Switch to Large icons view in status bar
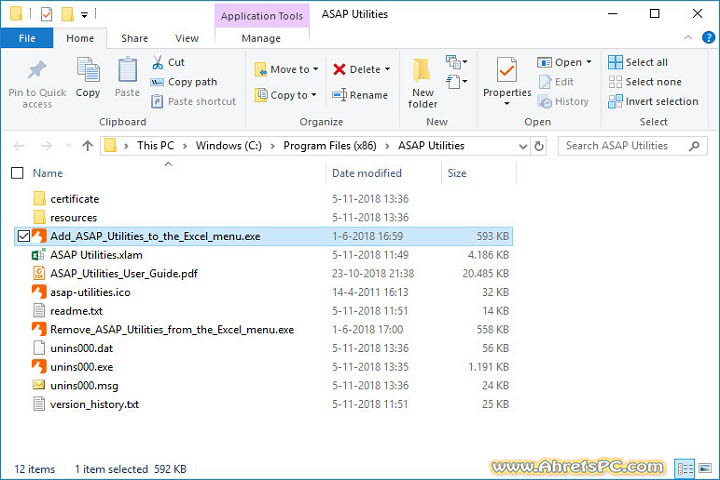This screenshot has width=720, height=480. [705, 469]
